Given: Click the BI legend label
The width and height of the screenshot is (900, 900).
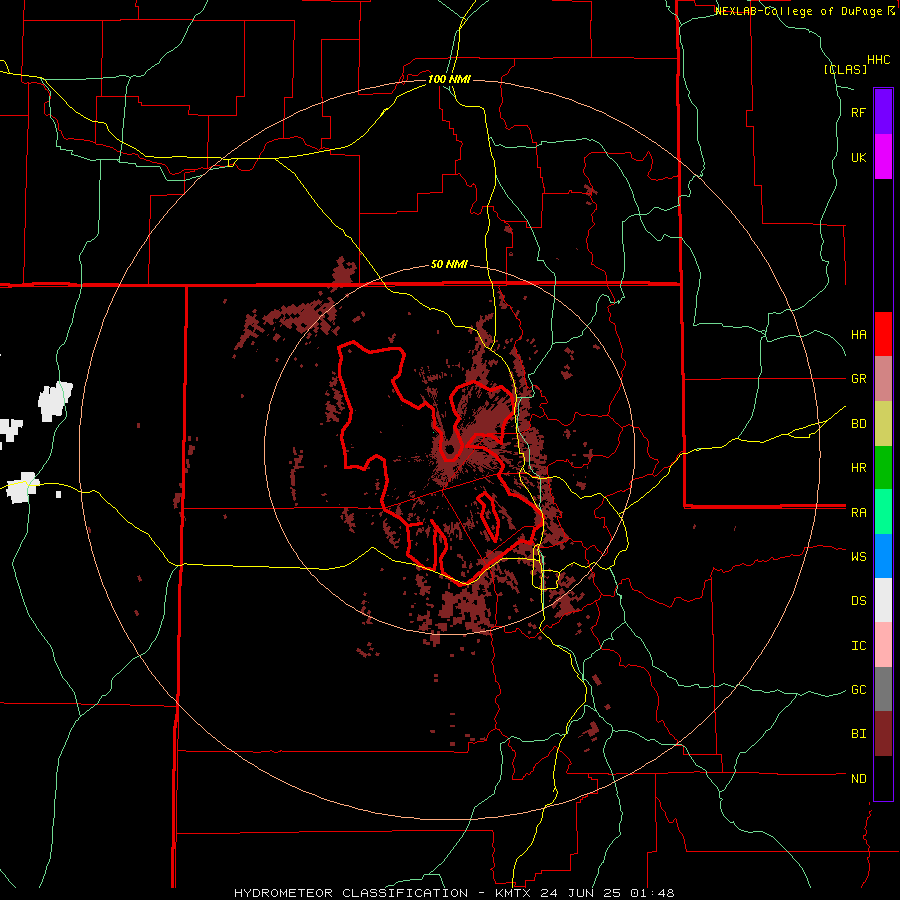Looking at the screenshot, I should coord(858,734).
